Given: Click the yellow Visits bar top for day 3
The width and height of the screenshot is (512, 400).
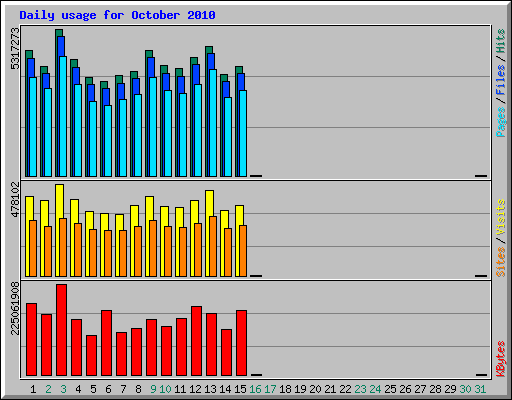Looking at the screenshot, I should pos(60,201).
